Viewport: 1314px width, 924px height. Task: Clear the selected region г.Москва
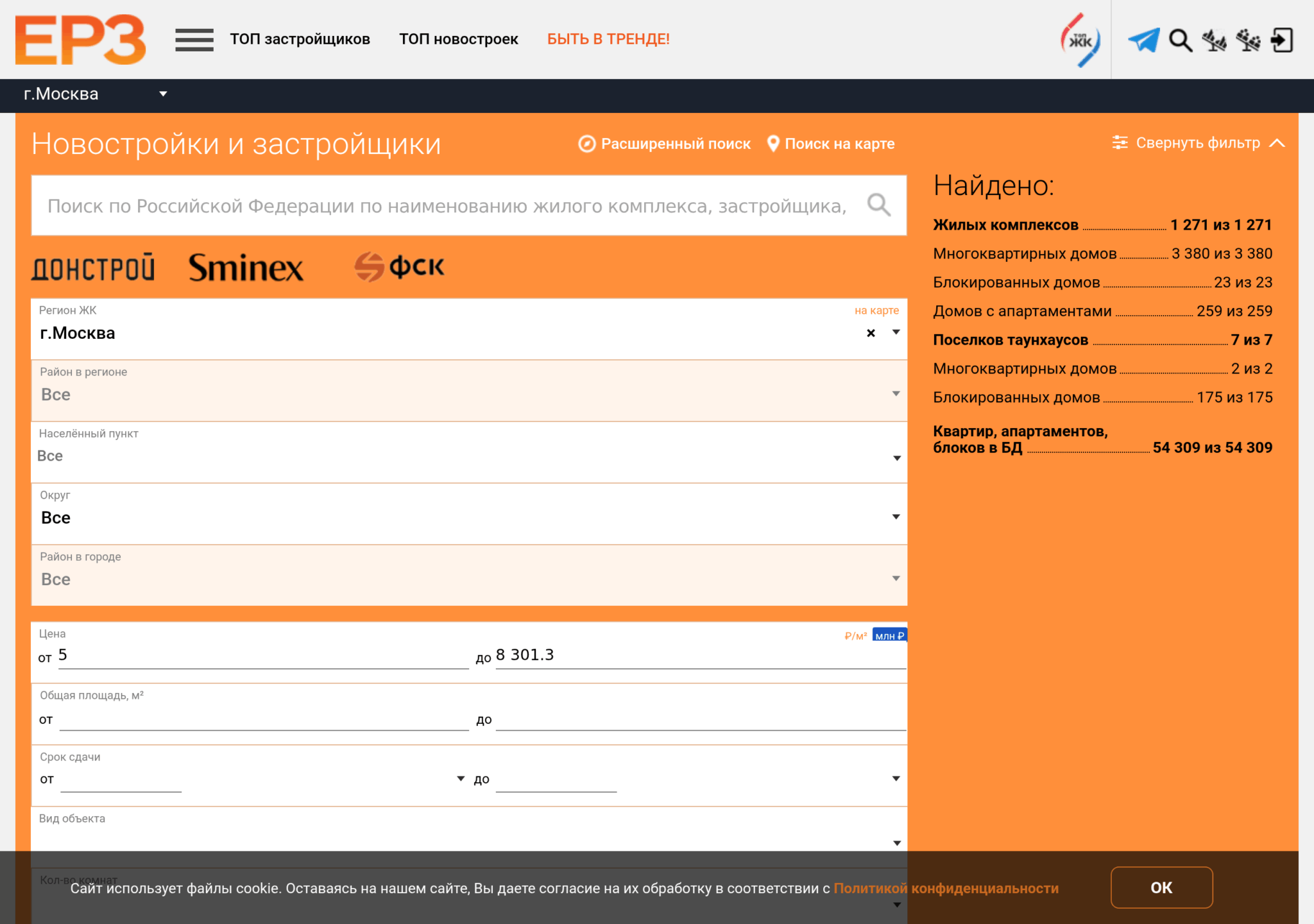click(871, 333)
